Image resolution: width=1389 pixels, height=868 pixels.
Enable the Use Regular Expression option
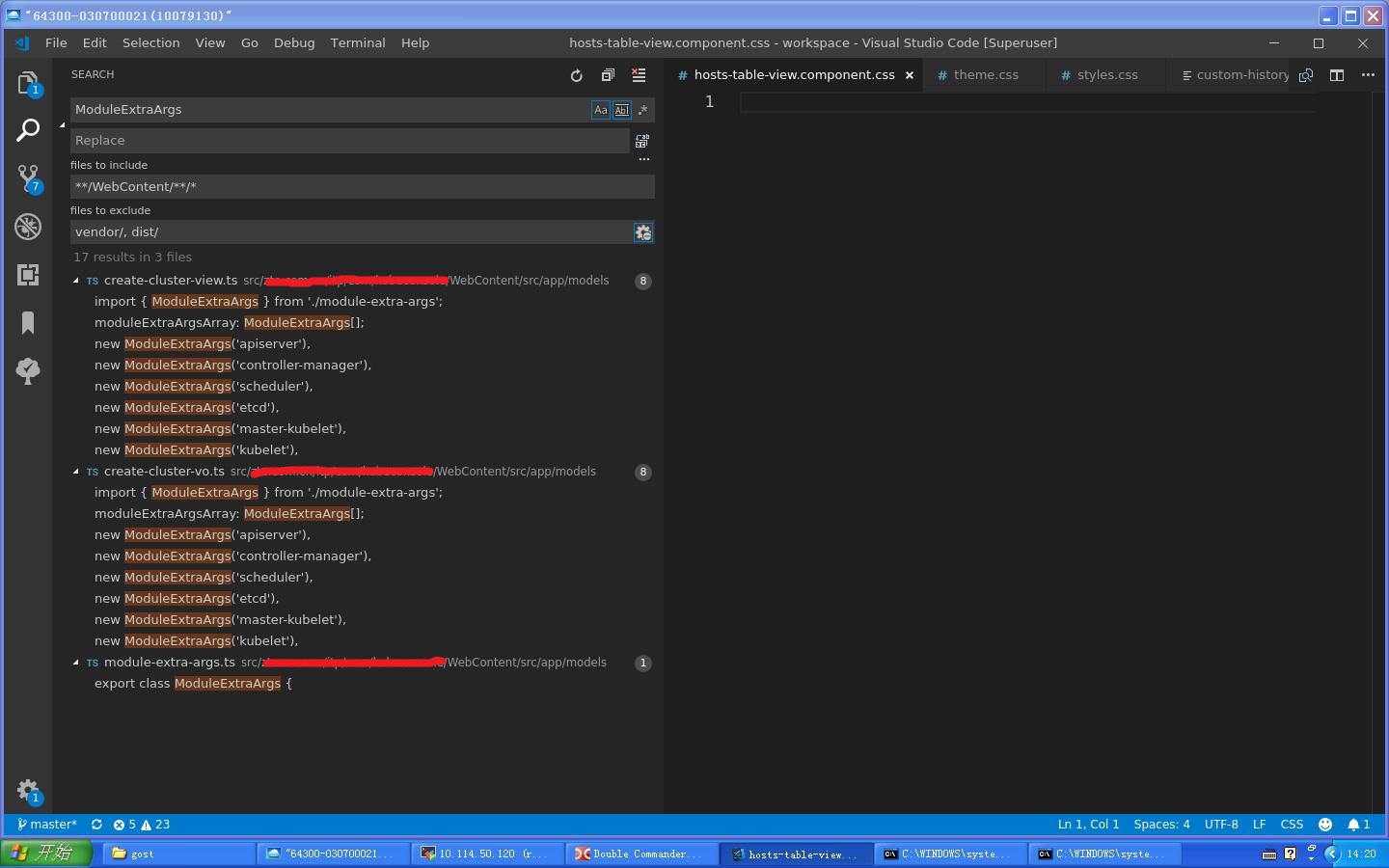[642, 110]
